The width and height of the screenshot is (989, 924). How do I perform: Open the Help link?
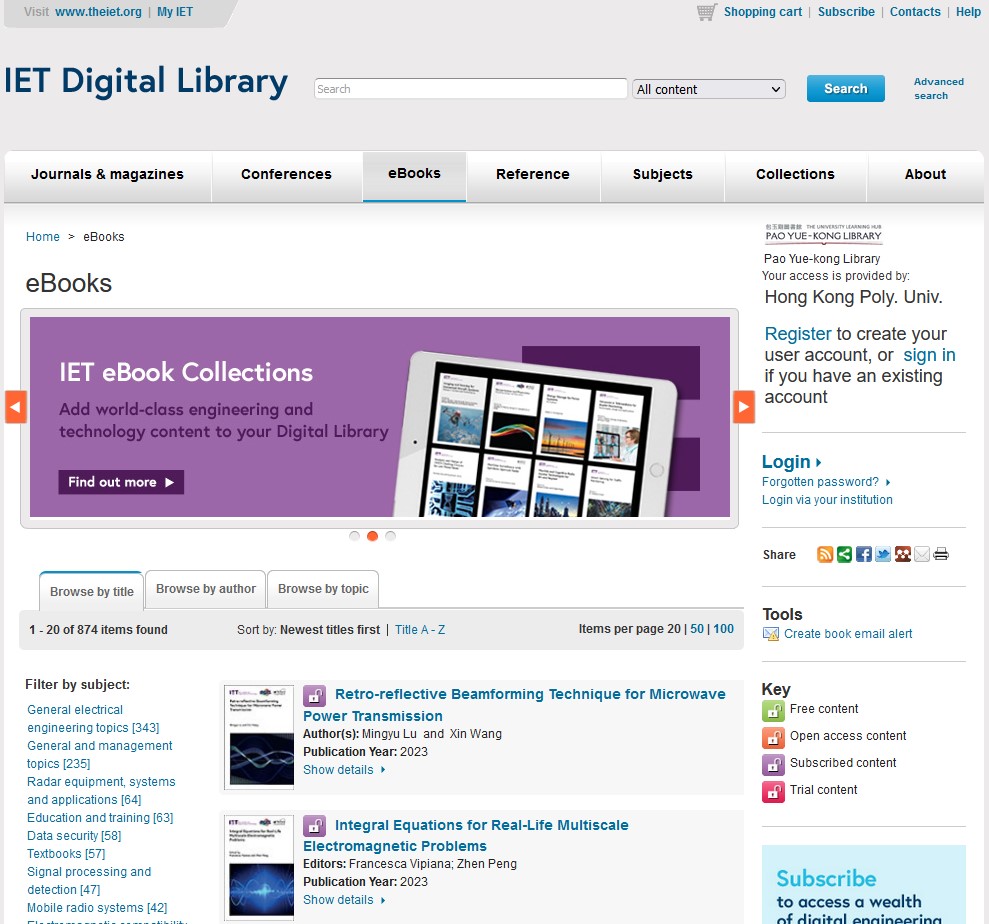click(968, 11)
